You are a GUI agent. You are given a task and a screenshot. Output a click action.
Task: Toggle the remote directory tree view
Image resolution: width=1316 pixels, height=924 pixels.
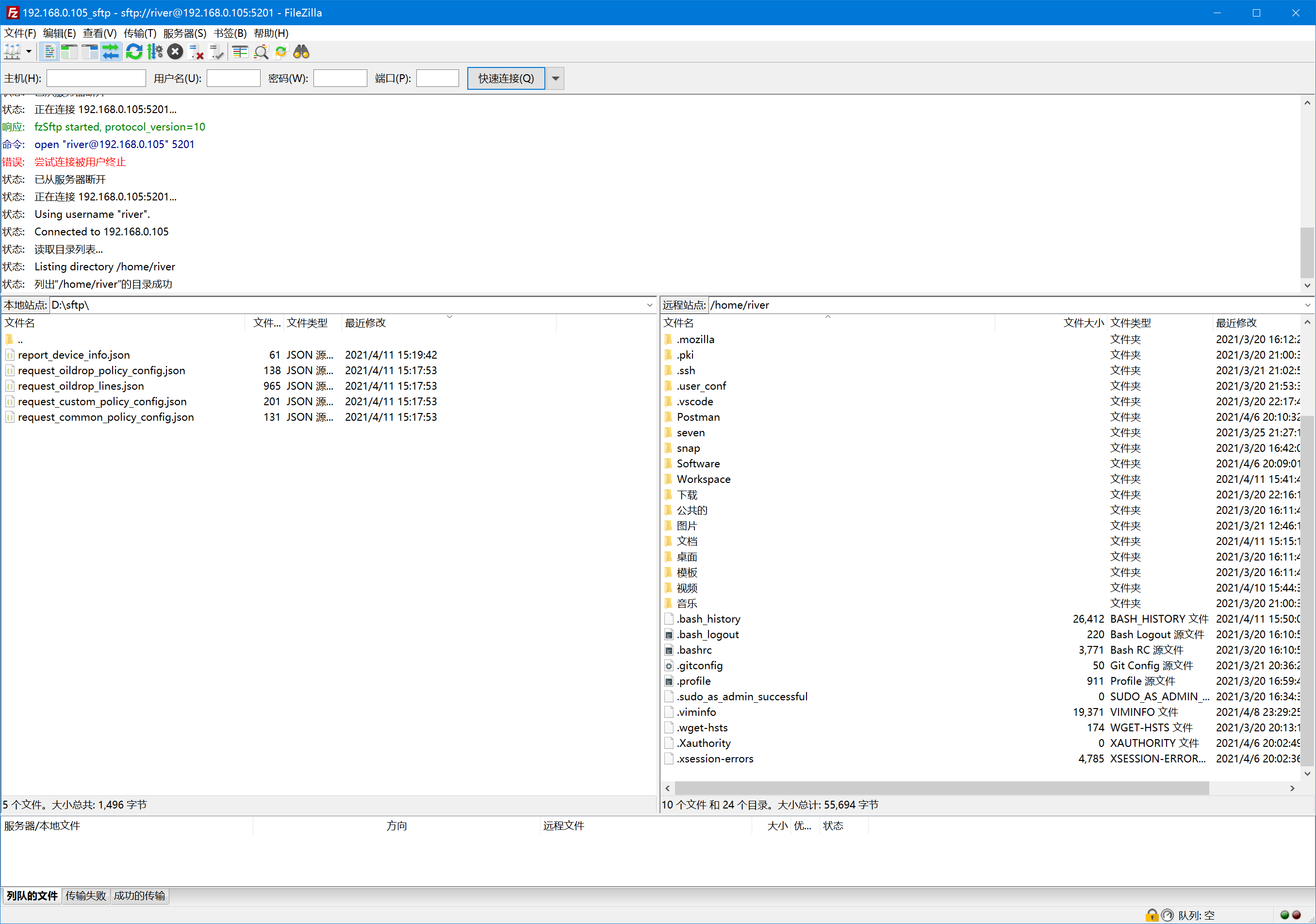90,51
